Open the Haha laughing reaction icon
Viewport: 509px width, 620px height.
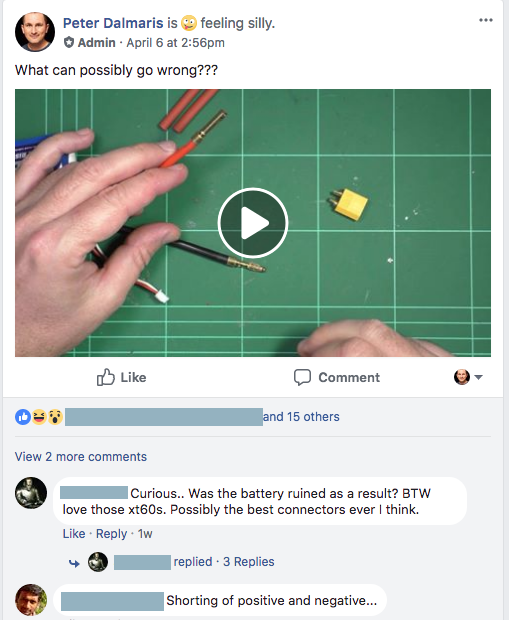point(39,417)
